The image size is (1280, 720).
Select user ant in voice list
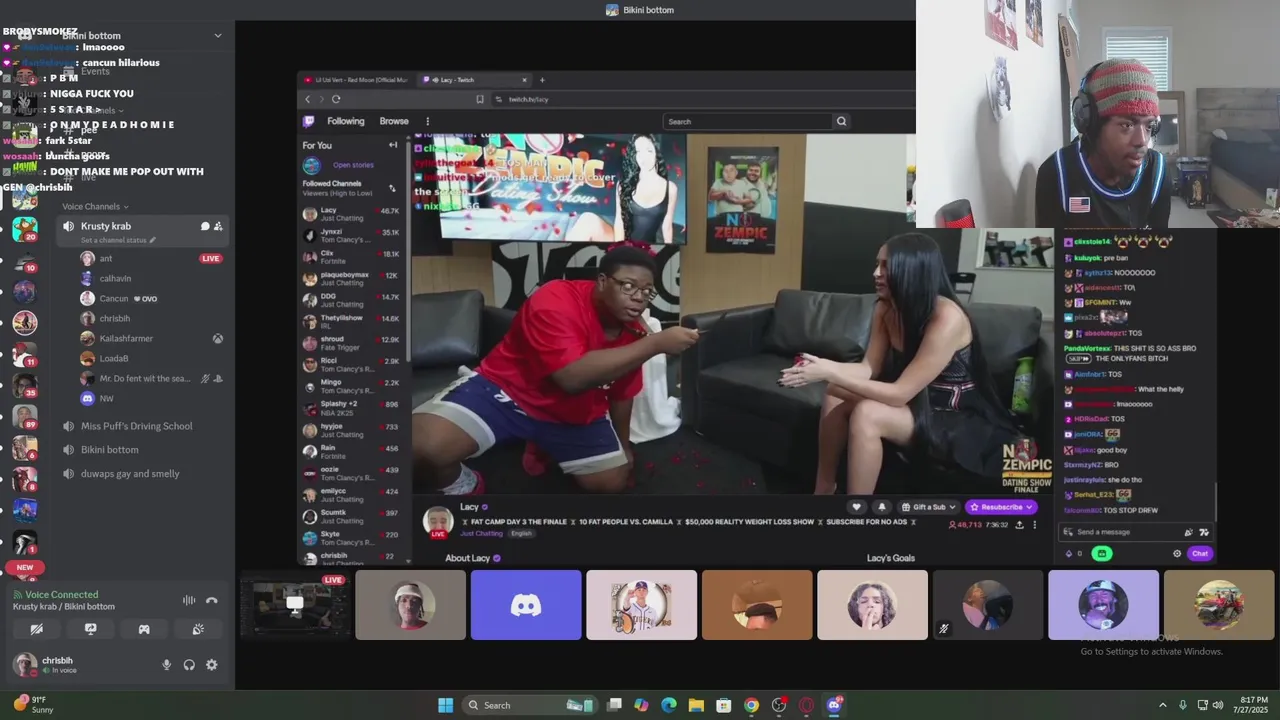(105, 258)
